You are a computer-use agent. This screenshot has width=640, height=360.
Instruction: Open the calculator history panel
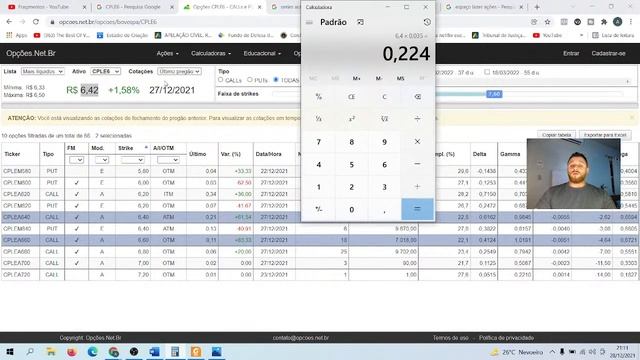tap(427, 22)
